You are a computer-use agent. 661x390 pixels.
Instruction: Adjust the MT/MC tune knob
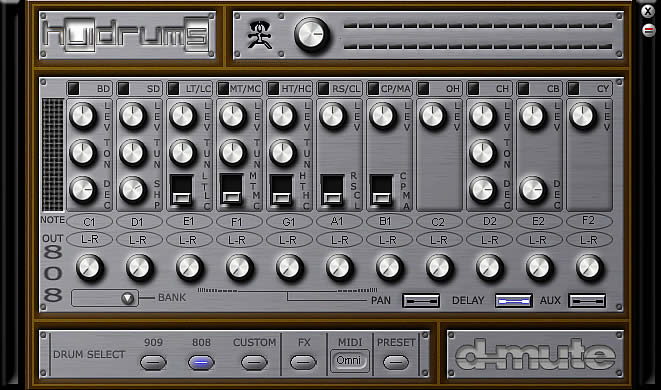click(233, 153)
